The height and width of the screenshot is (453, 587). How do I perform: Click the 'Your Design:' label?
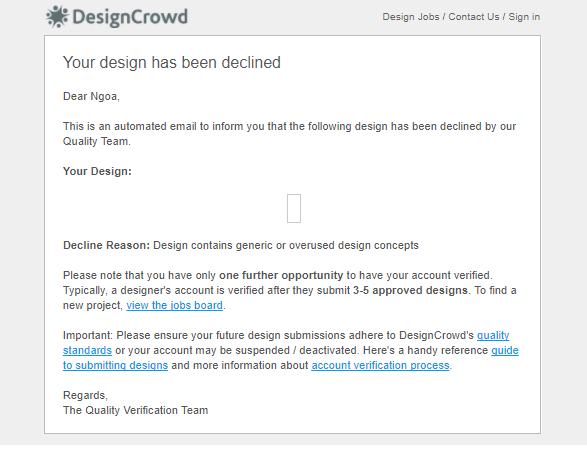point(97,171)
